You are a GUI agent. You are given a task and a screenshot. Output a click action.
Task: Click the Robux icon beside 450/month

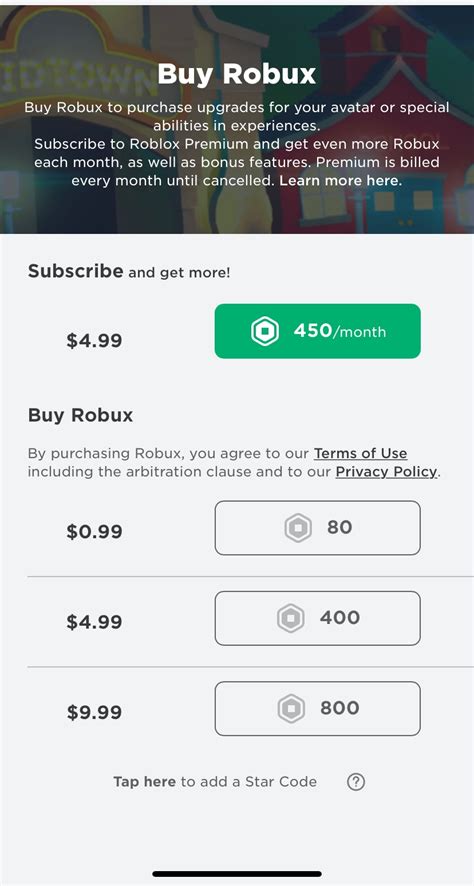click(x=265, y=331)
